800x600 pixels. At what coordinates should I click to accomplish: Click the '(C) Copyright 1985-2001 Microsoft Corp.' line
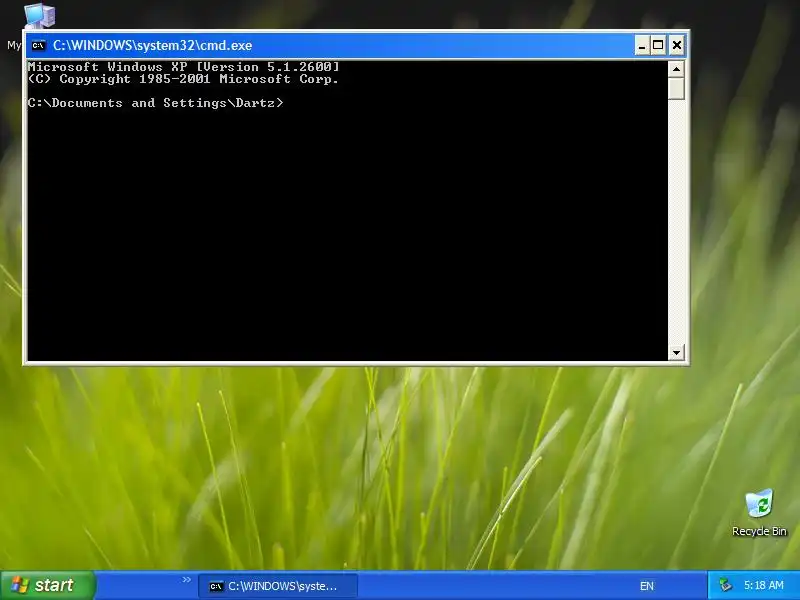[x=183, y=79]
